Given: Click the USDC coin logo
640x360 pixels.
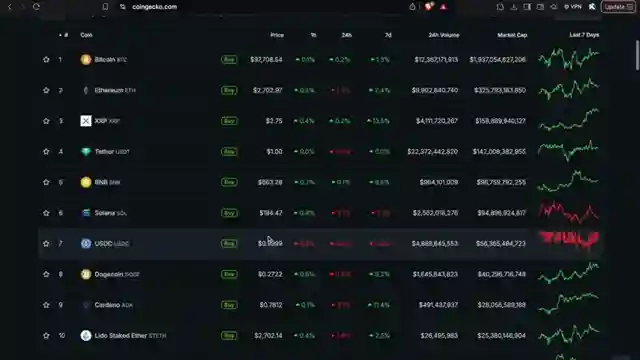Looking at the screenshot, I should tap(86, 243).
